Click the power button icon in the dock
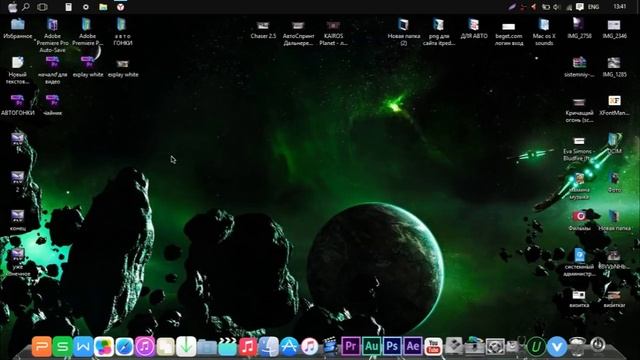The height and width of the screenshot is (360, 640). [598, 344]
